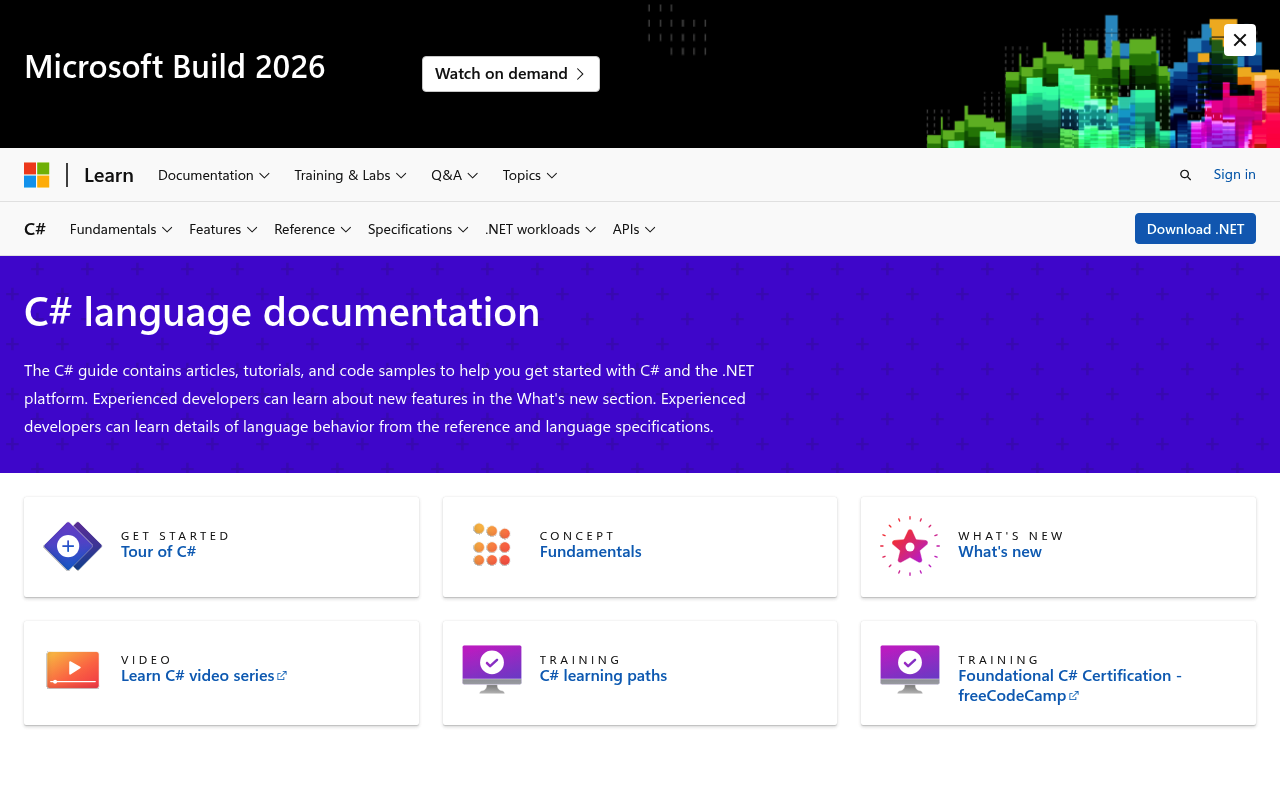Open Foundational C# Certification freeCodeCamp link

point(1070,686)
